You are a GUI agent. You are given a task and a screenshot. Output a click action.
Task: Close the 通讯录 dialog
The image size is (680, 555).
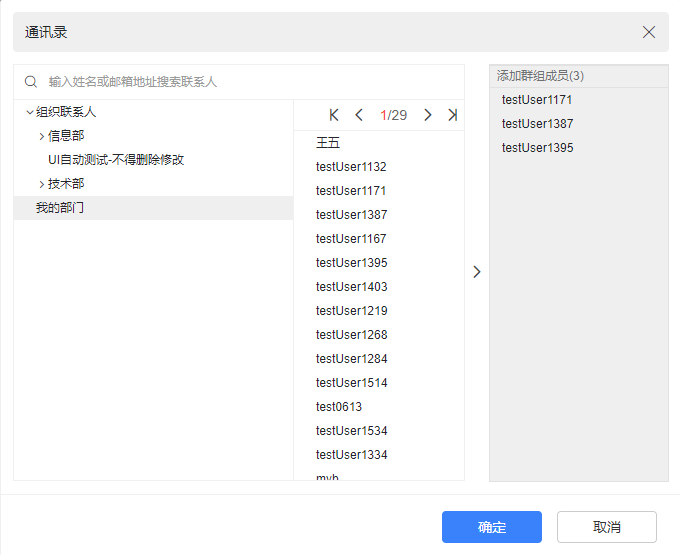pyautogui.click(x=649, y=32)
